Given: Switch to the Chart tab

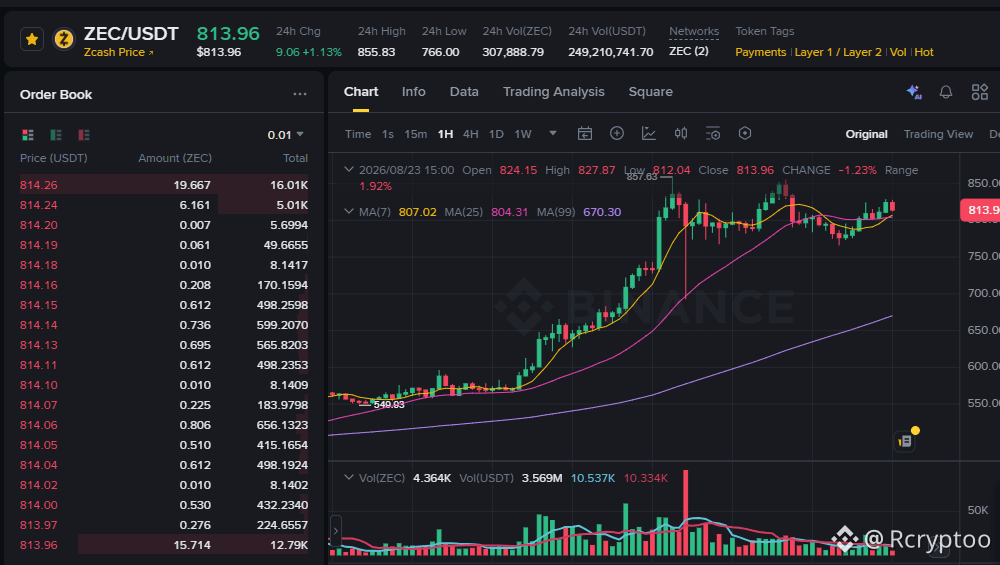Looking at the screenshot, I should [361, 92].
